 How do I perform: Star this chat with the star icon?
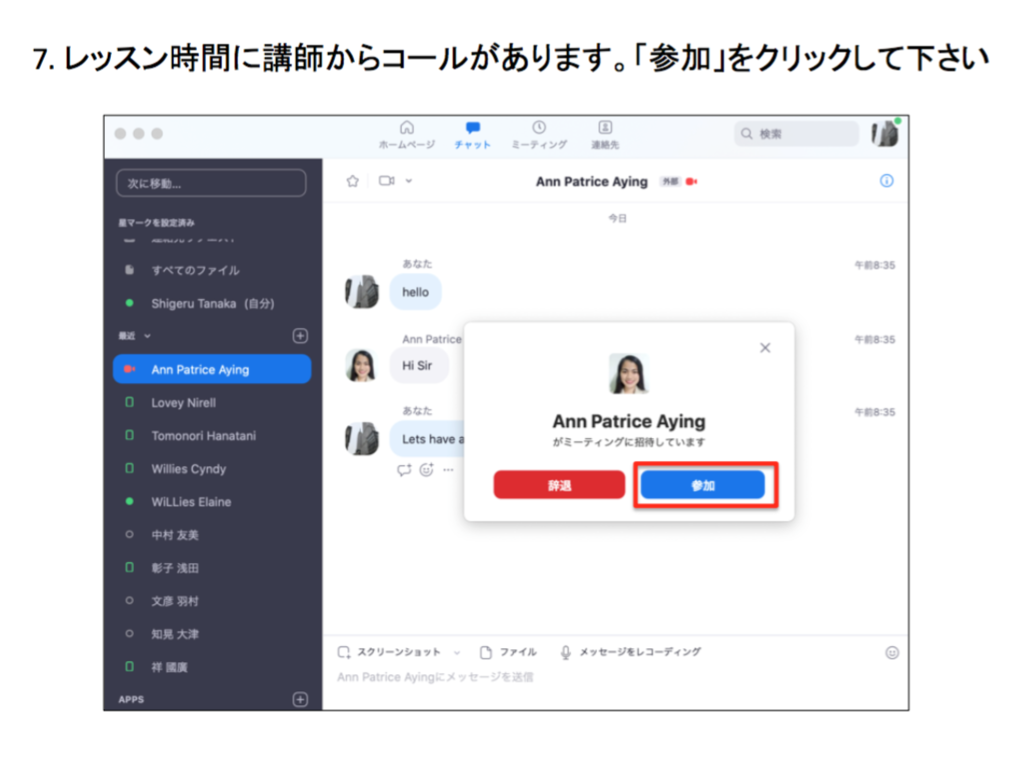pyautogui.click(x=353, y=181)
